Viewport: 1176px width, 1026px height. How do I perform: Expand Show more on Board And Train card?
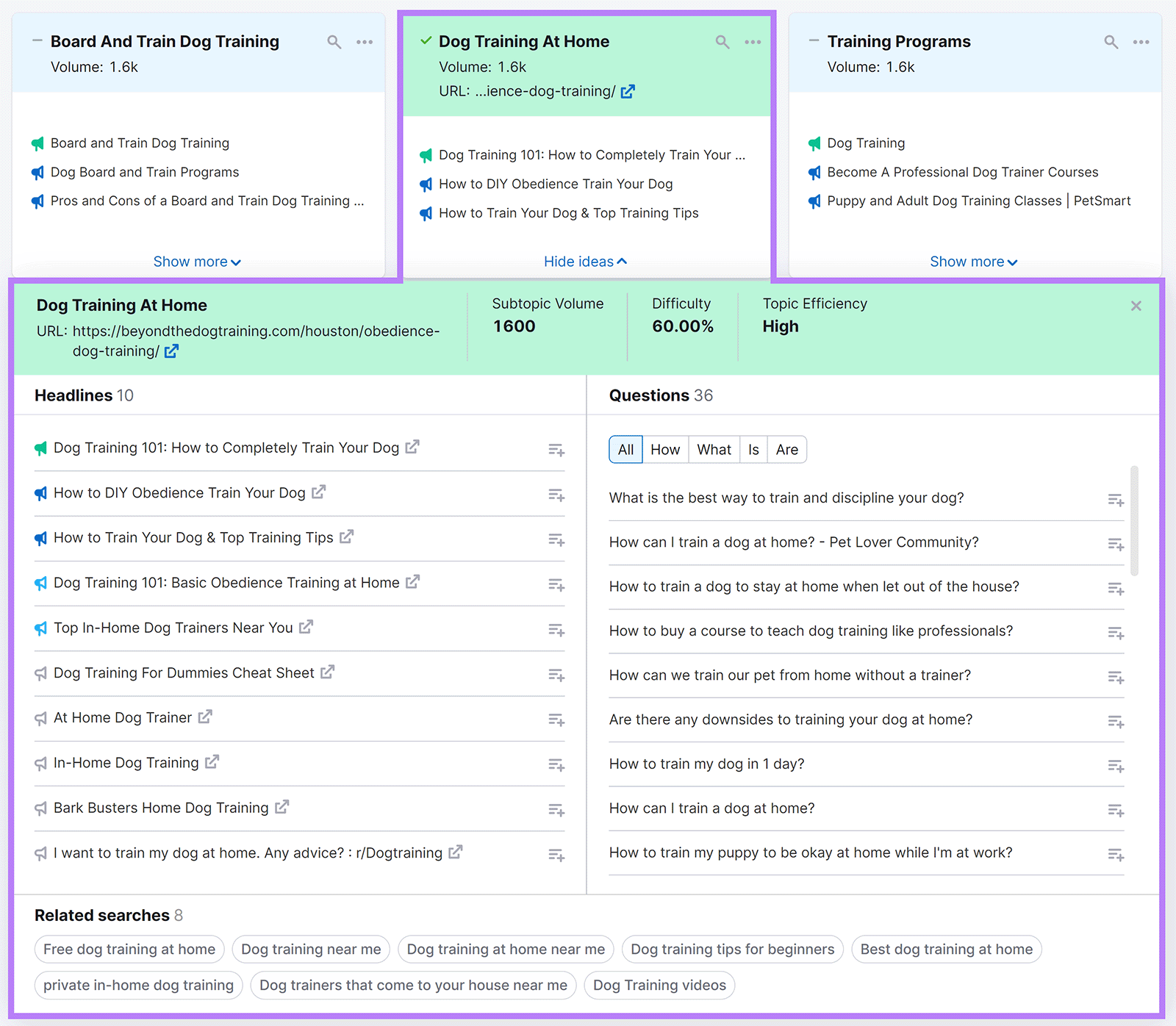(x=196, y=261)
